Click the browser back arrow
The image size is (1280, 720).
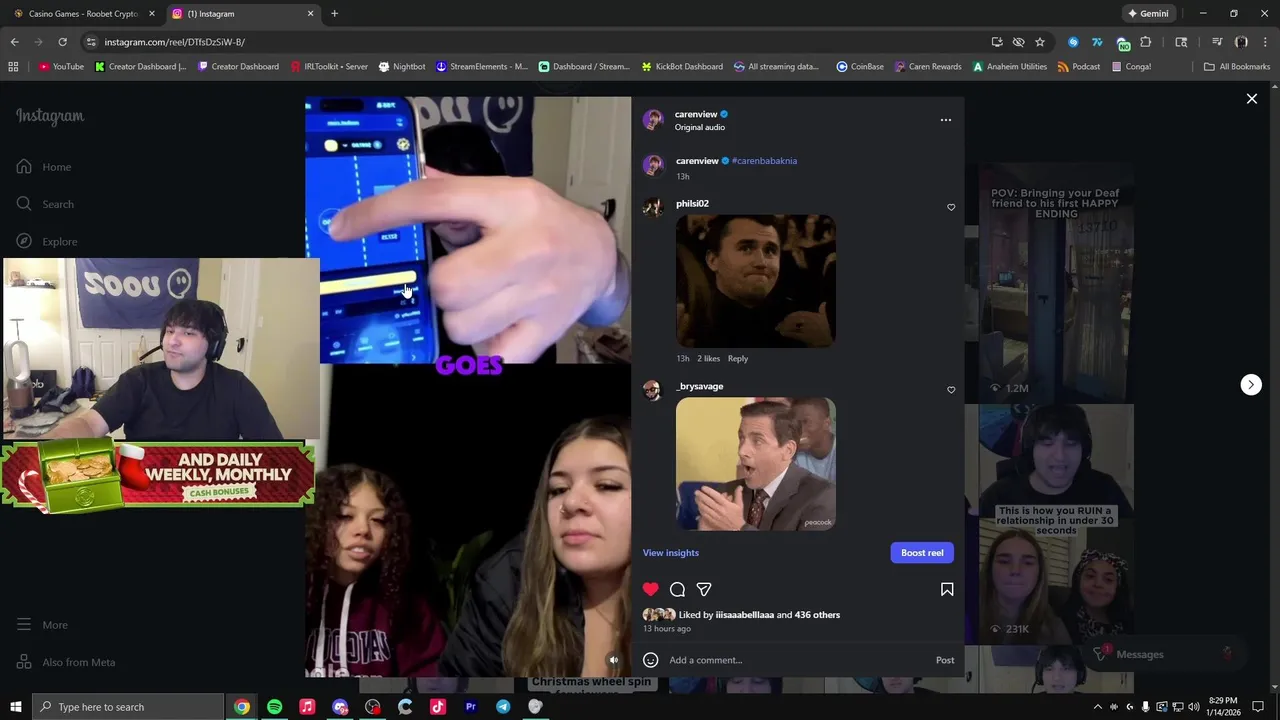pos(14,42)
